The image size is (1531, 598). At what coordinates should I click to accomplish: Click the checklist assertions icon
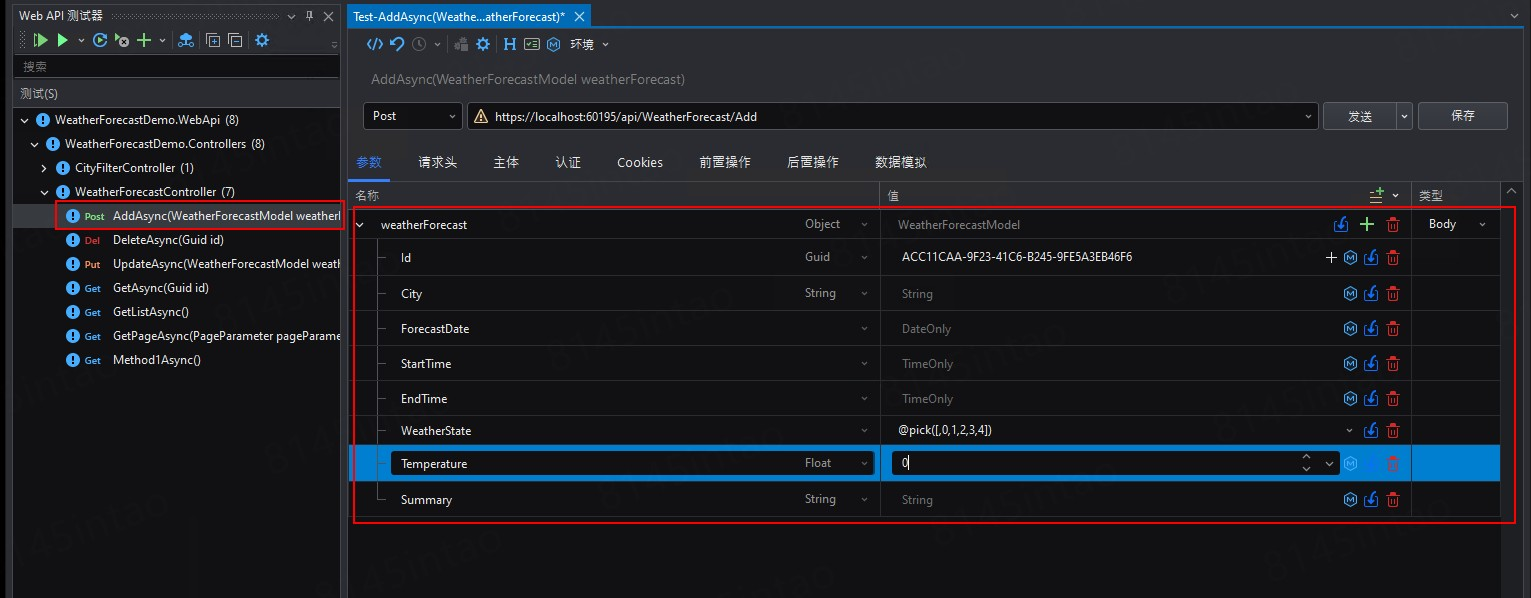coord(532,44)
